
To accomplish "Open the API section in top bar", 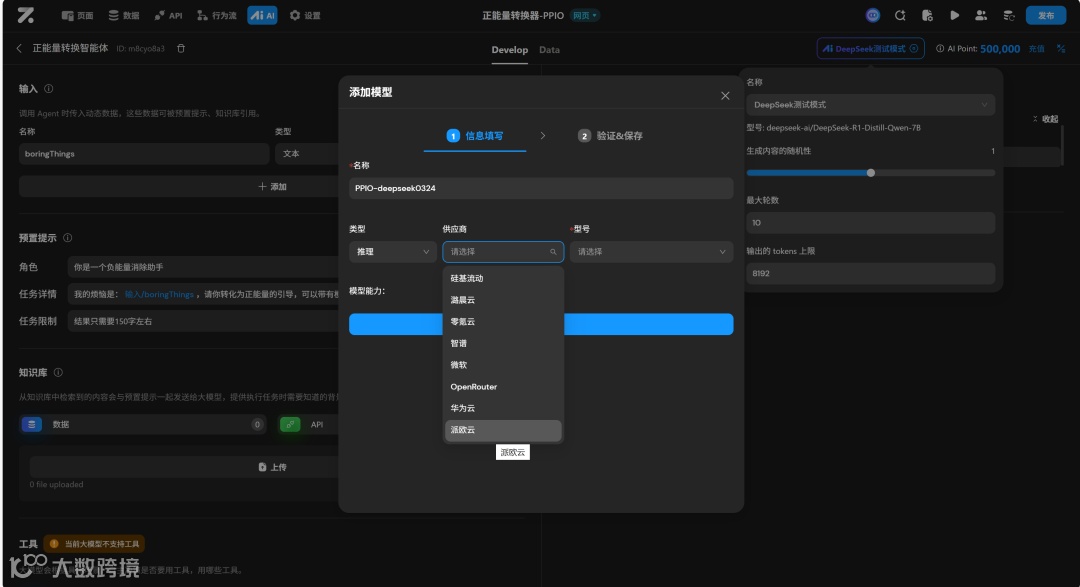I will point(169,15).
